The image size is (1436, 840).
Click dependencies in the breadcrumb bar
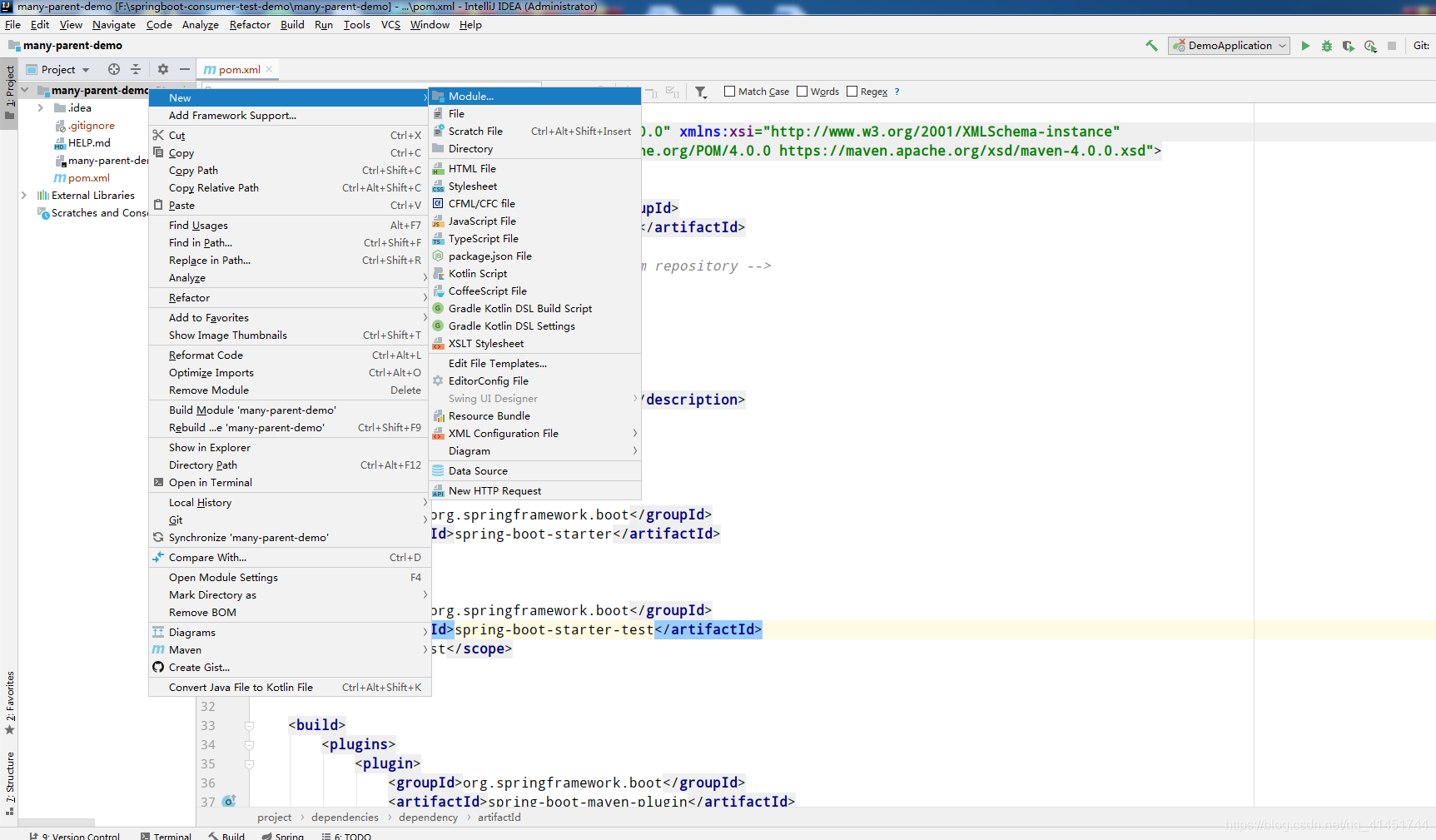point(345,818)
